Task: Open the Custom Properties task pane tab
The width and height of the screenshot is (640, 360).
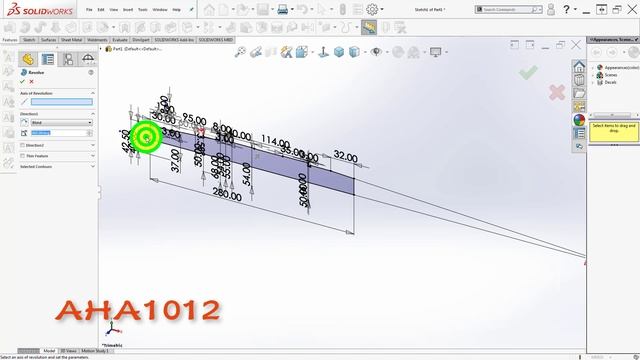Action: click(579, 133)
